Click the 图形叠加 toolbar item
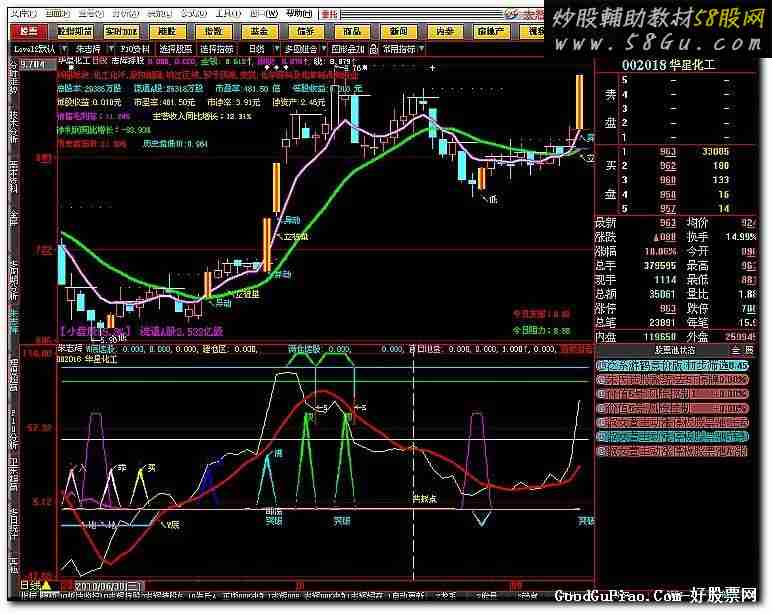Viewport: 772px width, 614px height. [348, 49]
